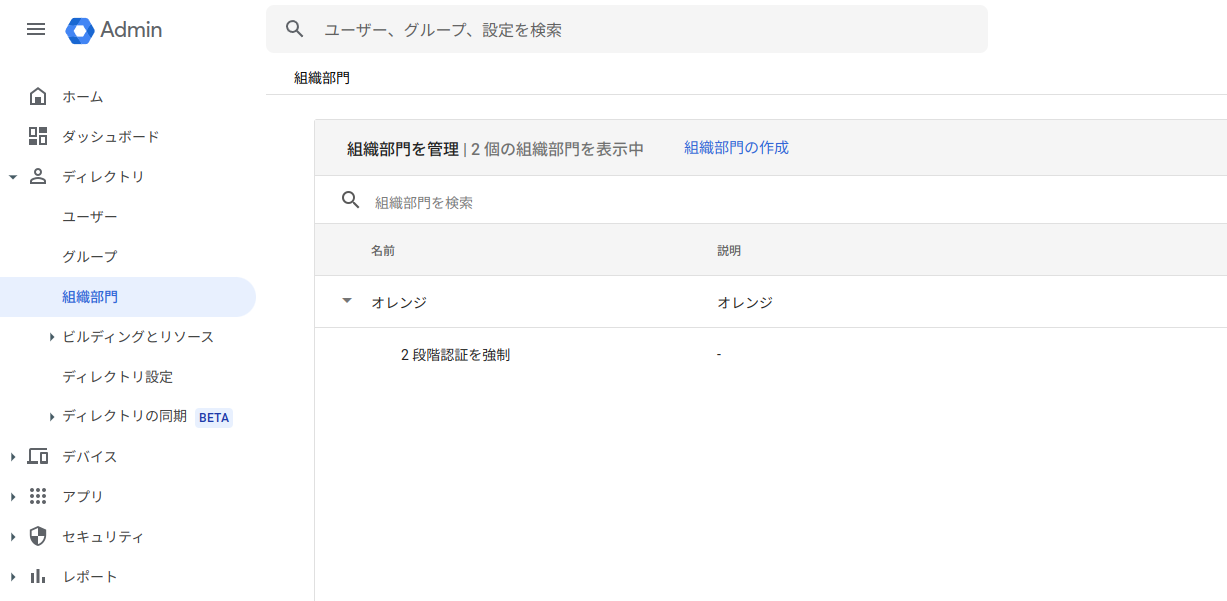The image size is (1227, 601).
Task: Click the セキュリティ shield icon
Action: 38,537
